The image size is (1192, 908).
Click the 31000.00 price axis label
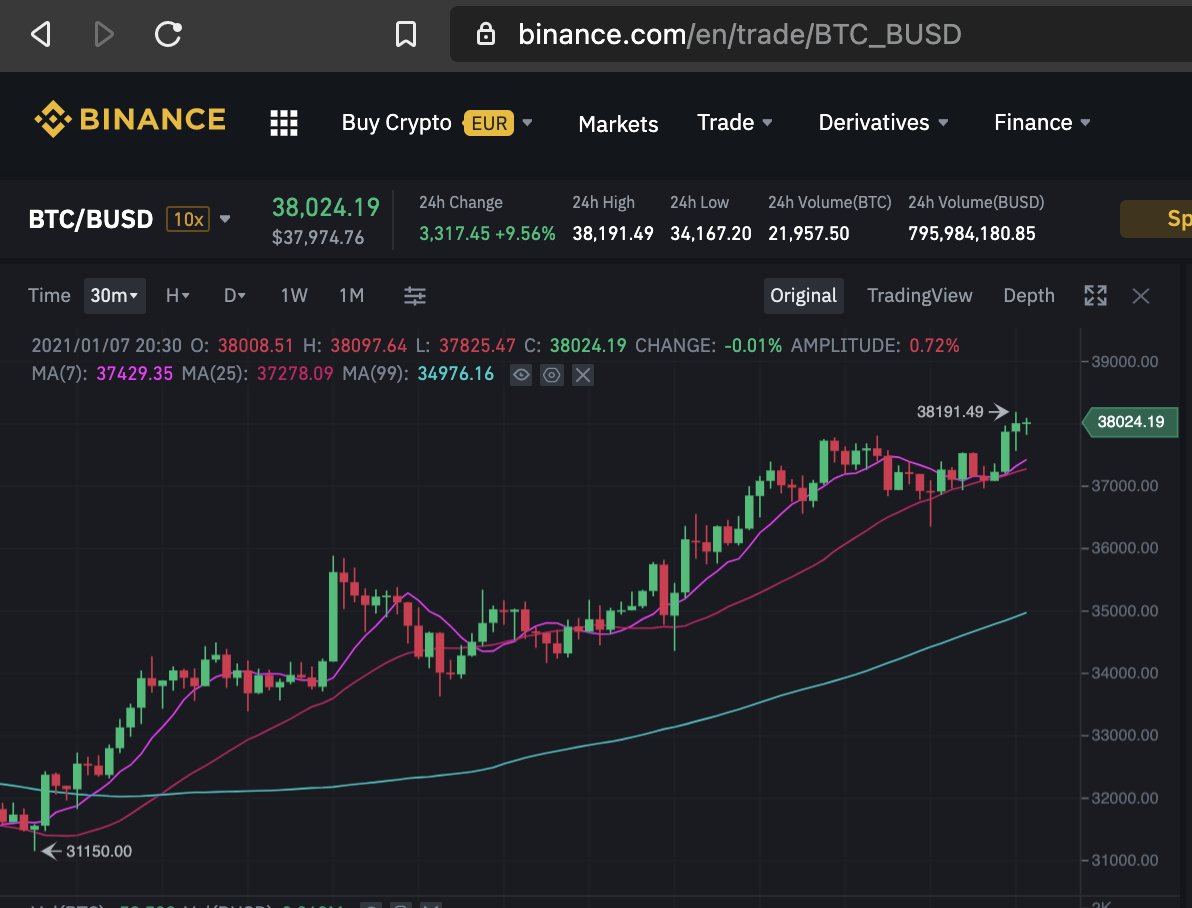point(1124,860)
